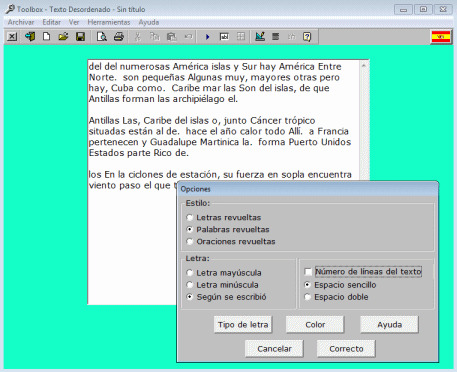Click the Cancelar button
This screenshot has width=457, height=372.
coord(274,349)
